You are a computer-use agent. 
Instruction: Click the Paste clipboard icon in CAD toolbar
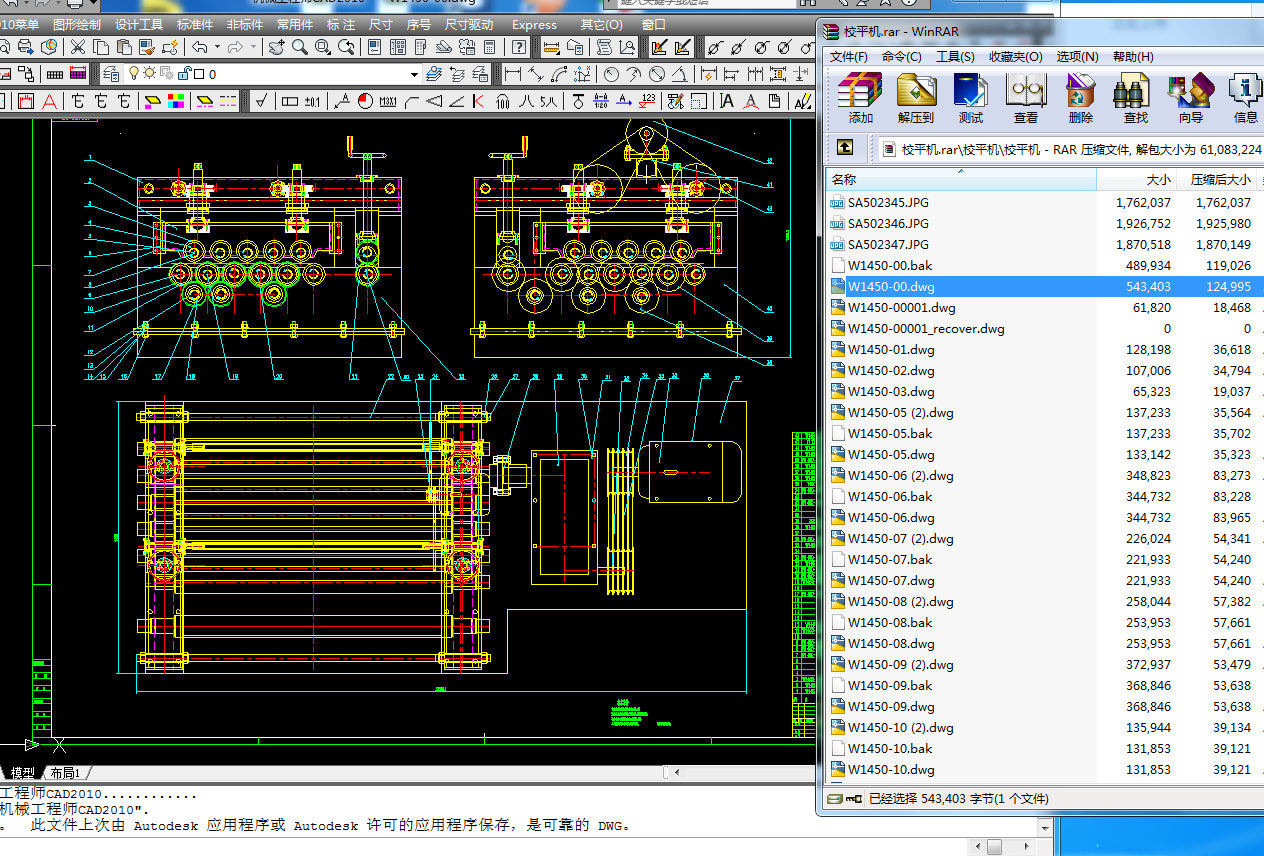(124, 47)
